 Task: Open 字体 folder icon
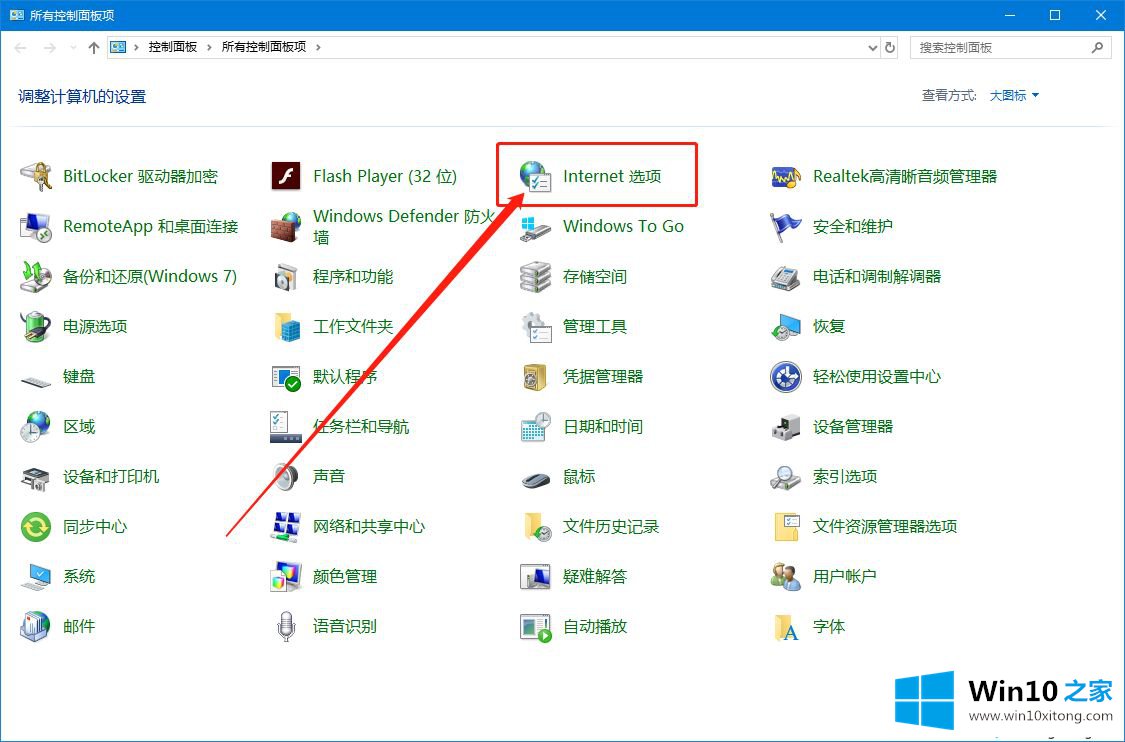pos(786,627)
